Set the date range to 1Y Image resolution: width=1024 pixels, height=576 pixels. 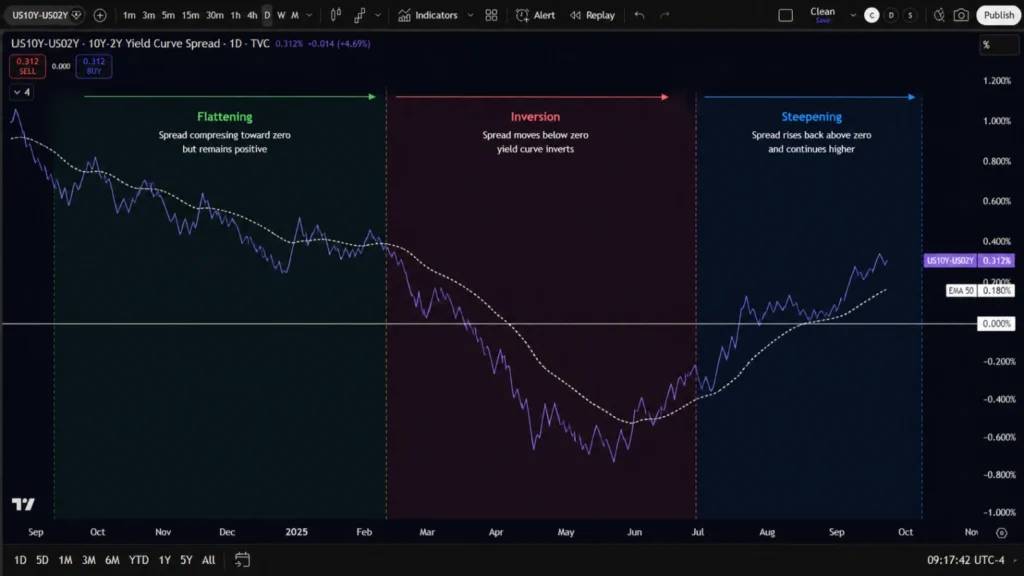pyautogui.click(x=165, y=560)
